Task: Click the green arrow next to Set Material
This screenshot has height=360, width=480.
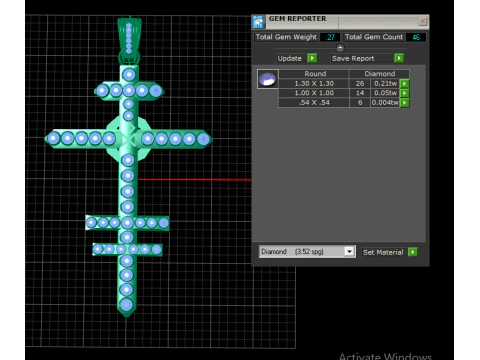Action: (x=413, y=252)
